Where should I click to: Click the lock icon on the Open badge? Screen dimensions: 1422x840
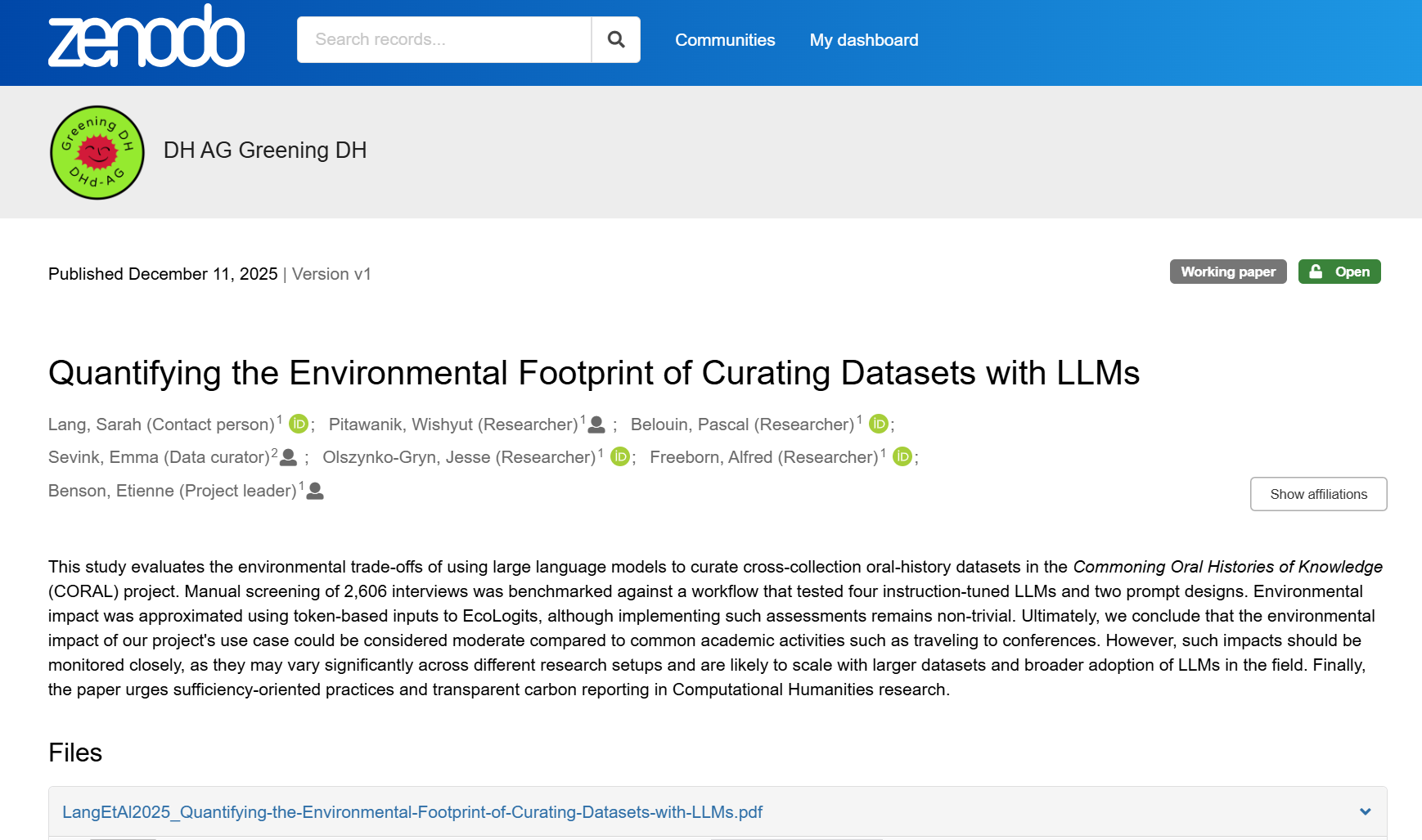pyautogui.click(x=1316, y=271)
